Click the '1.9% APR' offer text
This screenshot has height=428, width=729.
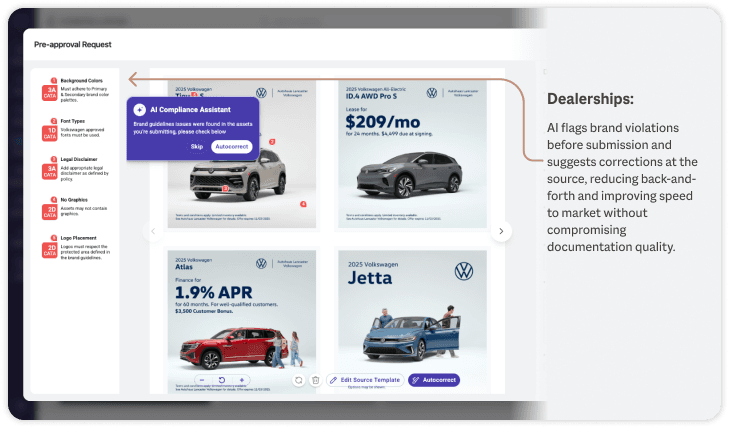(x=213, y=292)
